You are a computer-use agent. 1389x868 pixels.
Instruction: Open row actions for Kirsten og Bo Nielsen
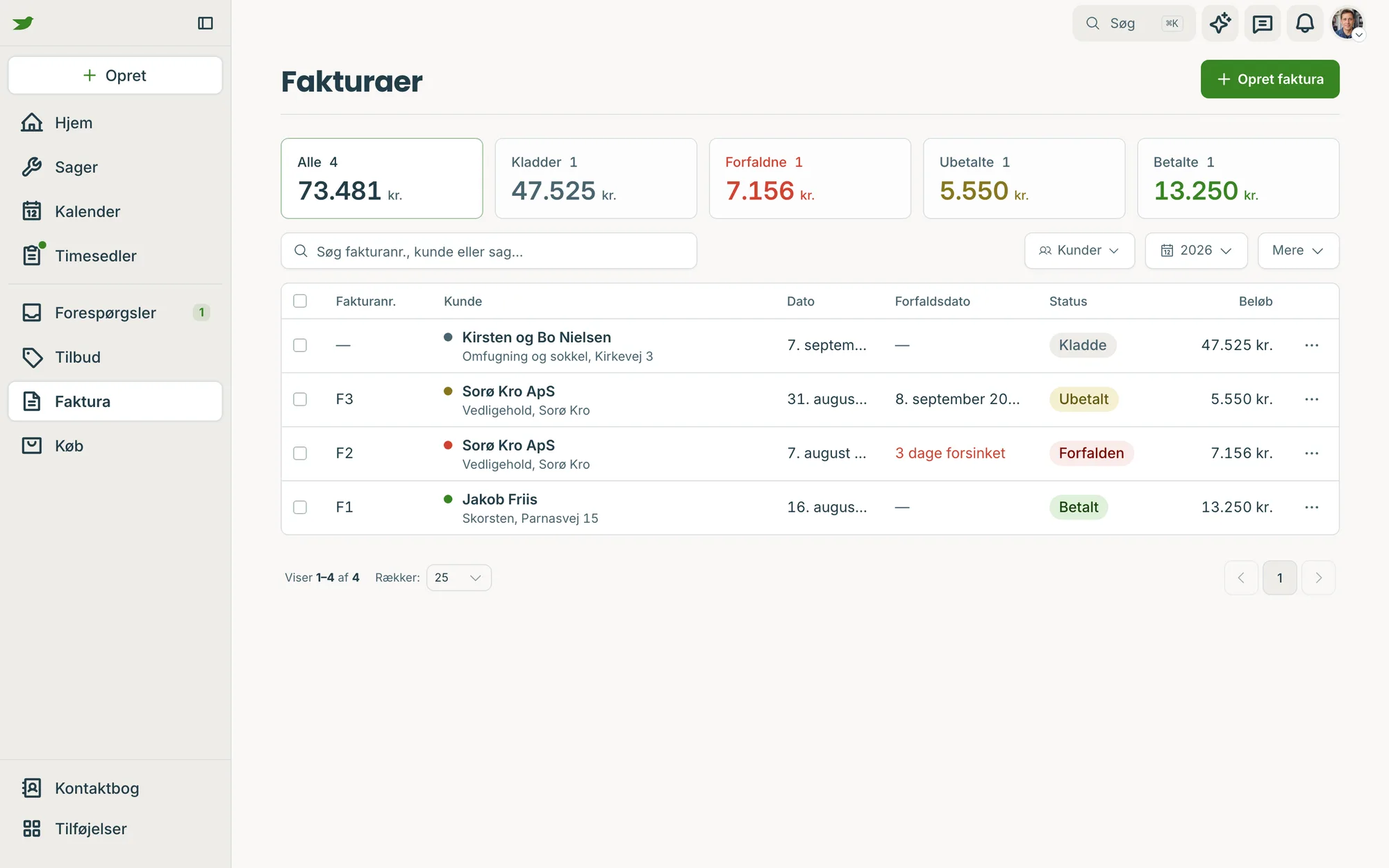[x=1311, y=346]
